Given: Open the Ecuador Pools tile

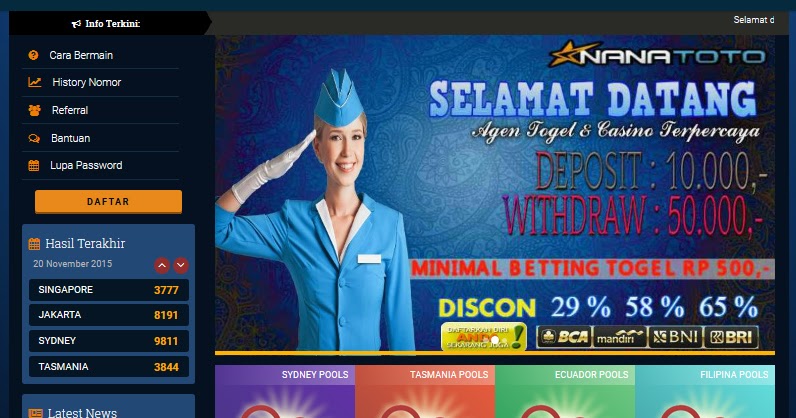Looking at the screenshot, I should pos(565,392).
